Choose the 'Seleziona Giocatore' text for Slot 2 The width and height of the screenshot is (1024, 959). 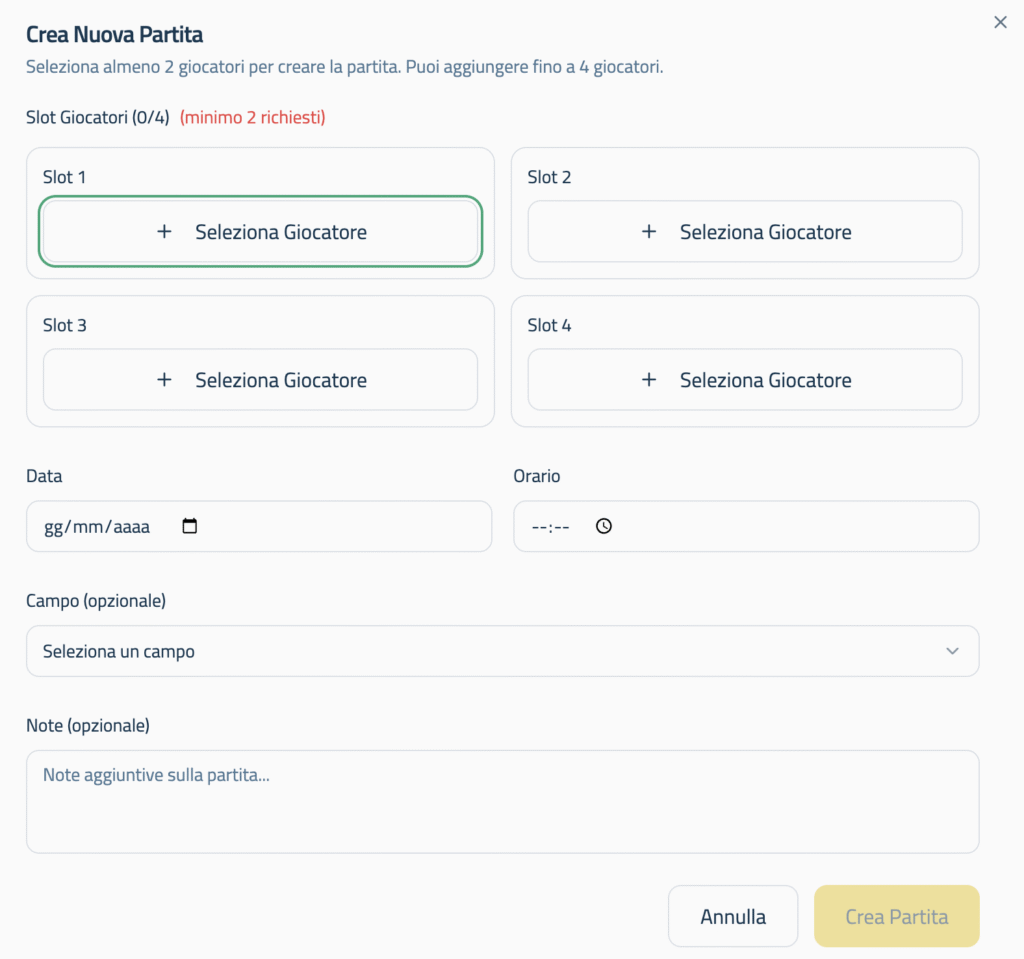coord(766,232)
